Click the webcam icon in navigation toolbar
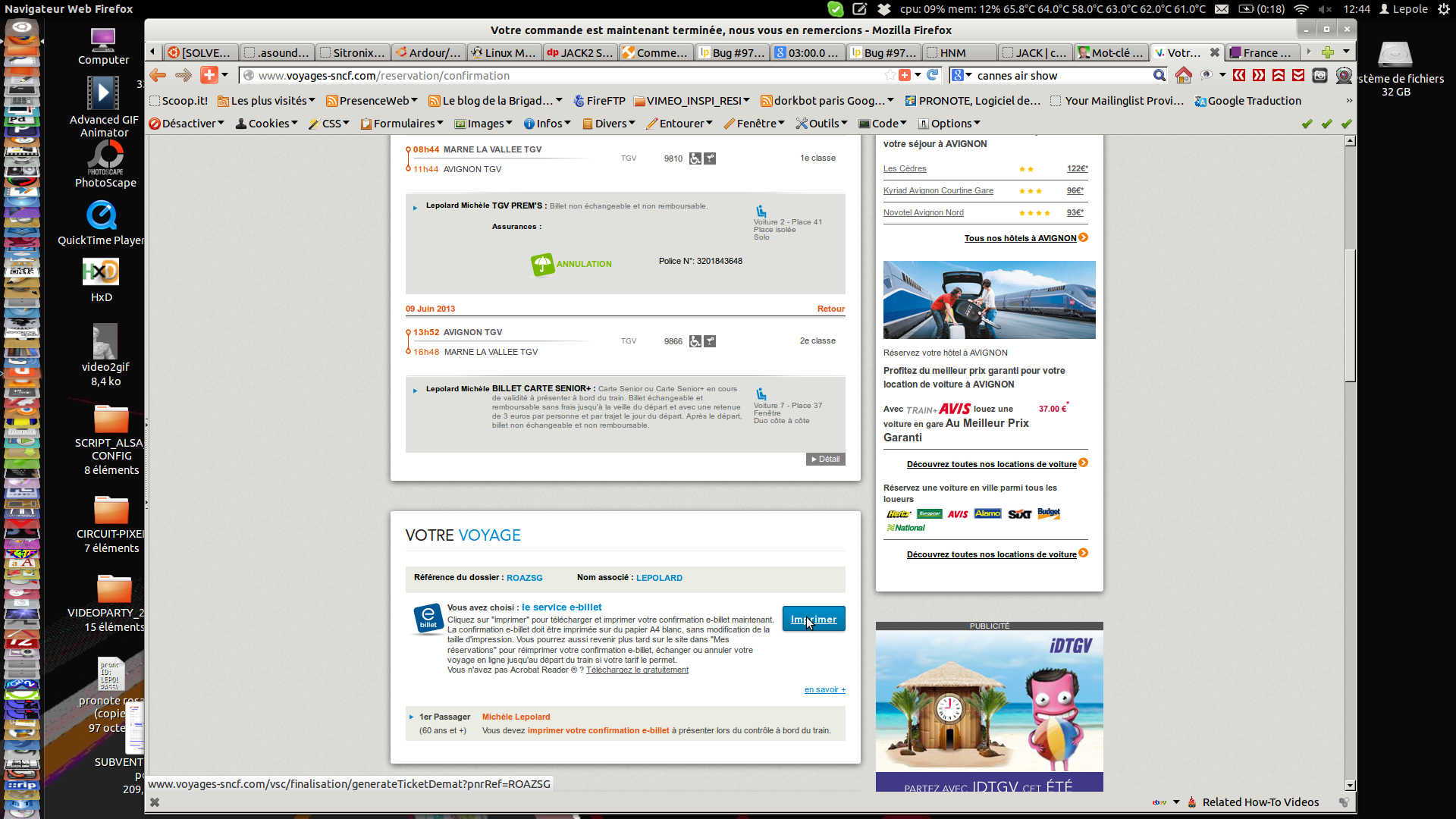Viewport: 1456px width, 819px height. point(1344,75)
